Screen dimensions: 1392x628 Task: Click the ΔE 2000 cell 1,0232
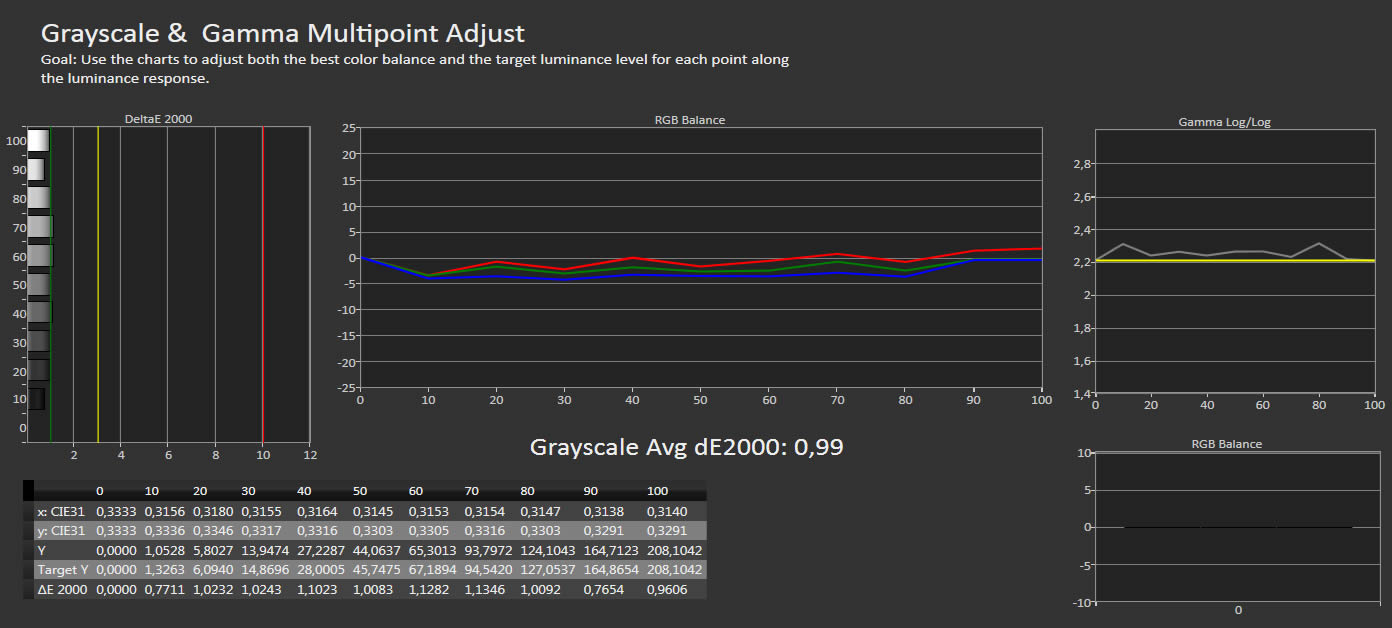(x=212, y=590)
